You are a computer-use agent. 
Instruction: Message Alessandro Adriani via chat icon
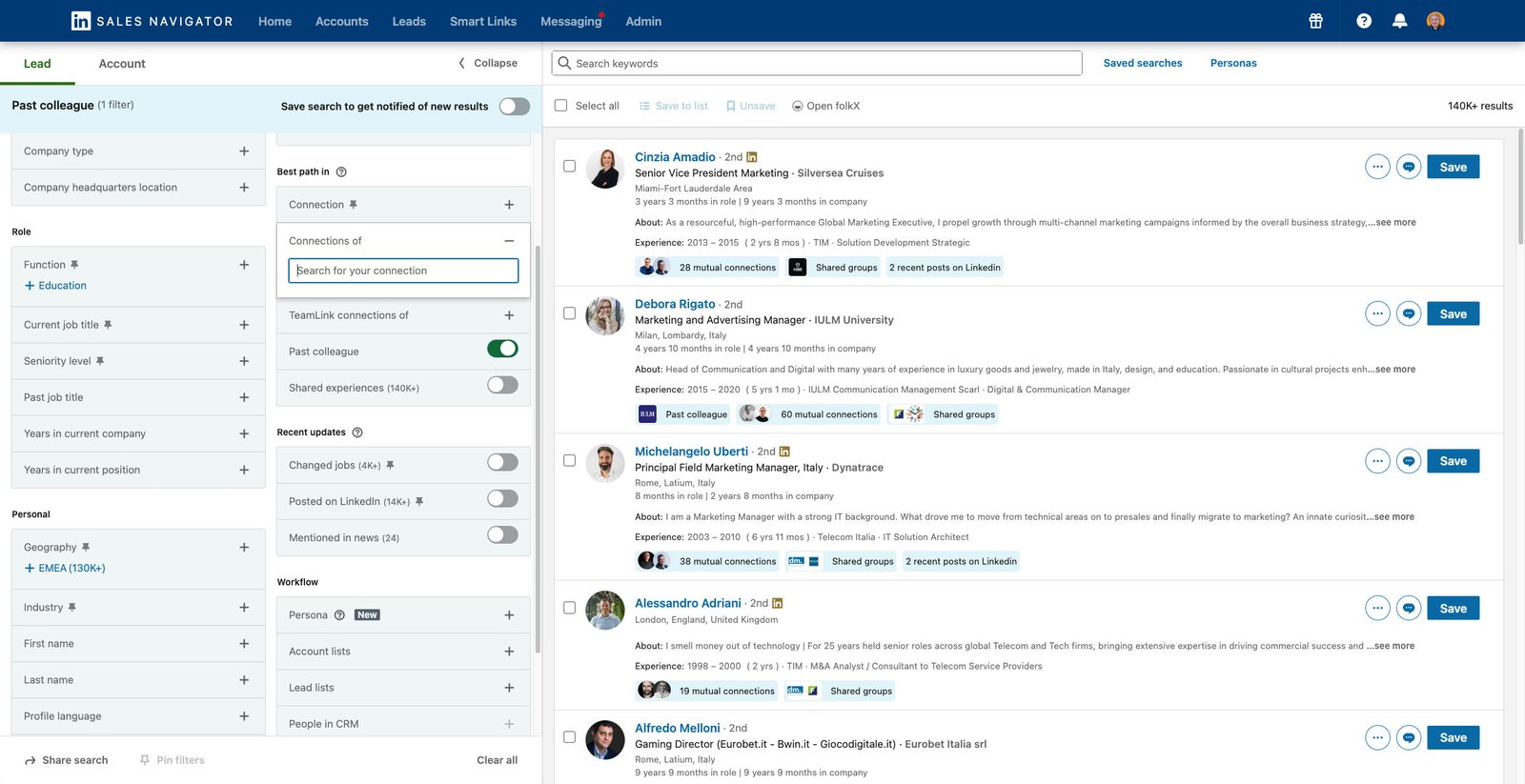[1409, 608]
